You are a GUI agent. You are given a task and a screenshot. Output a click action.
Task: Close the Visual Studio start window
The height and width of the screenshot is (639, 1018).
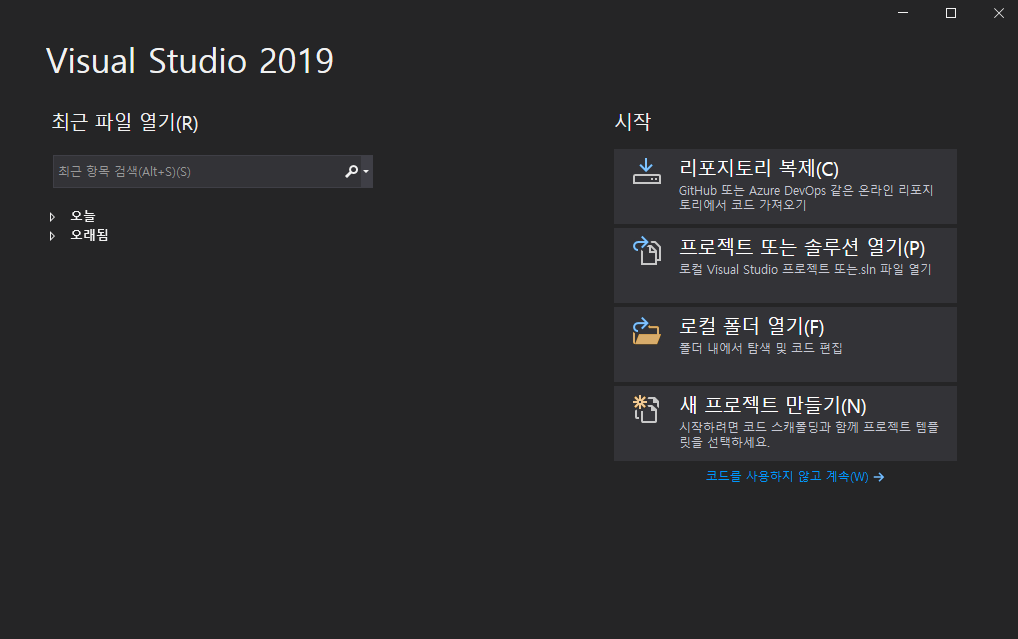point(999,13)
